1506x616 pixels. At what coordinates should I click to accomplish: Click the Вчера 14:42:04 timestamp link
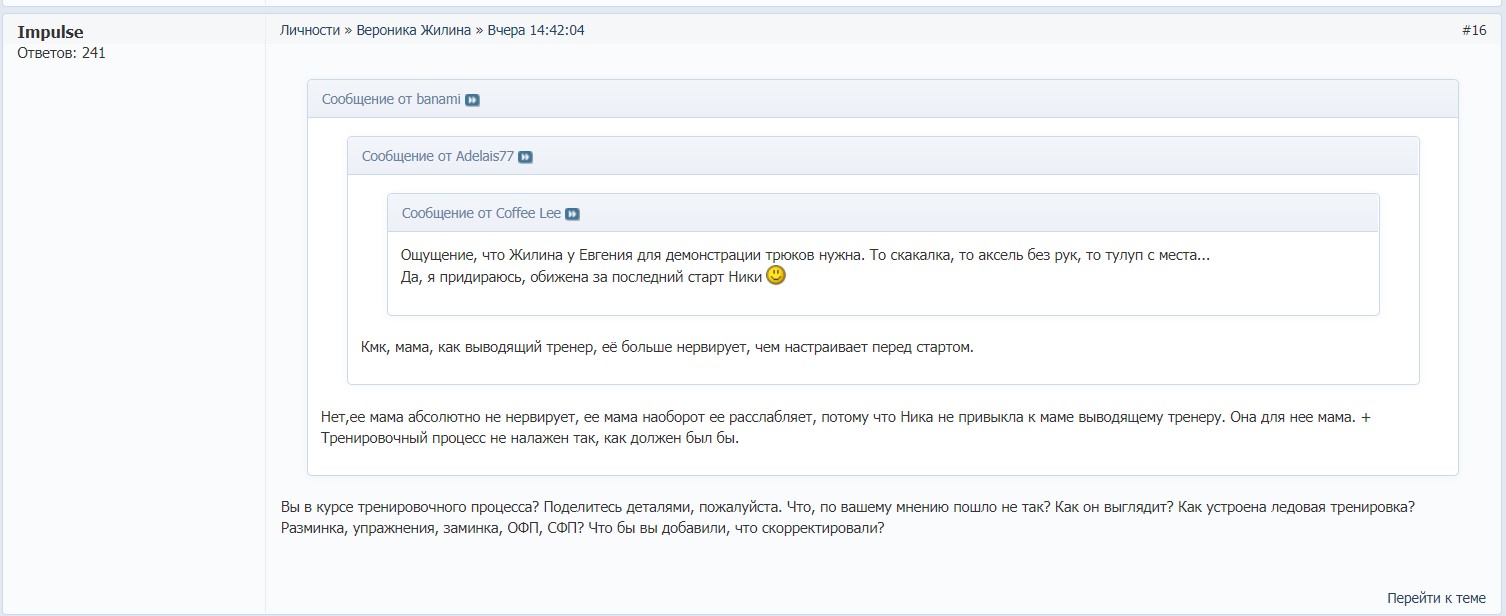click(536, 30)
